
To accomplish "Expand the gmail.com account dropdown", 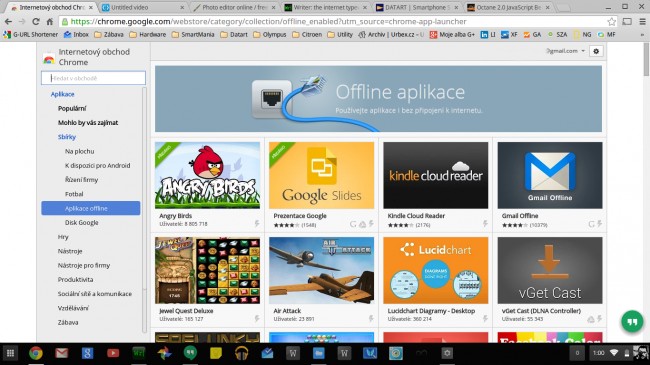I will click(x=565, y=51).
